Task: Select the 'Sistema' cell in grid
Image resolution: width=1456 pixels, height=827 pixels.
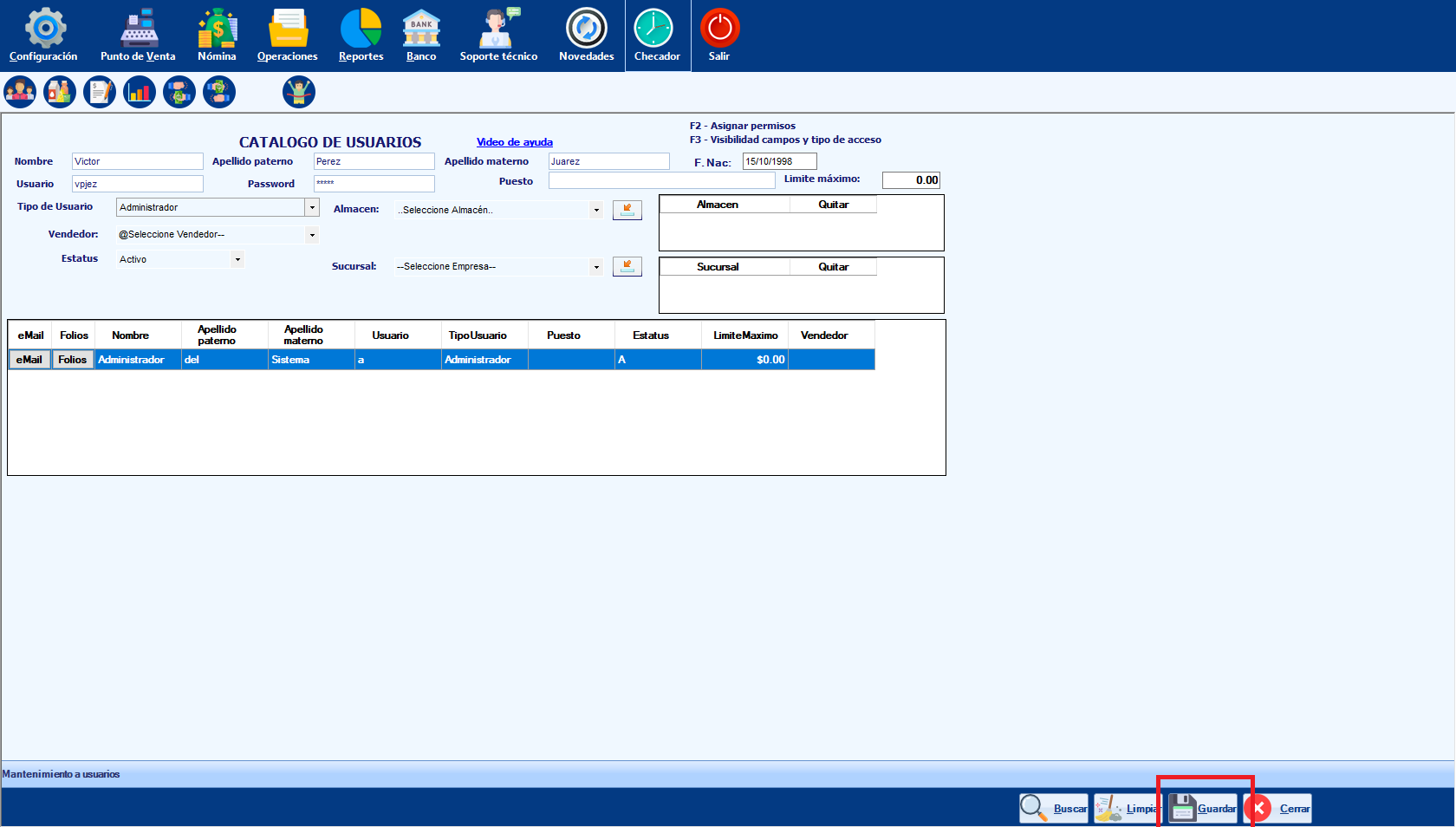Action: click(x=311, y=360)
